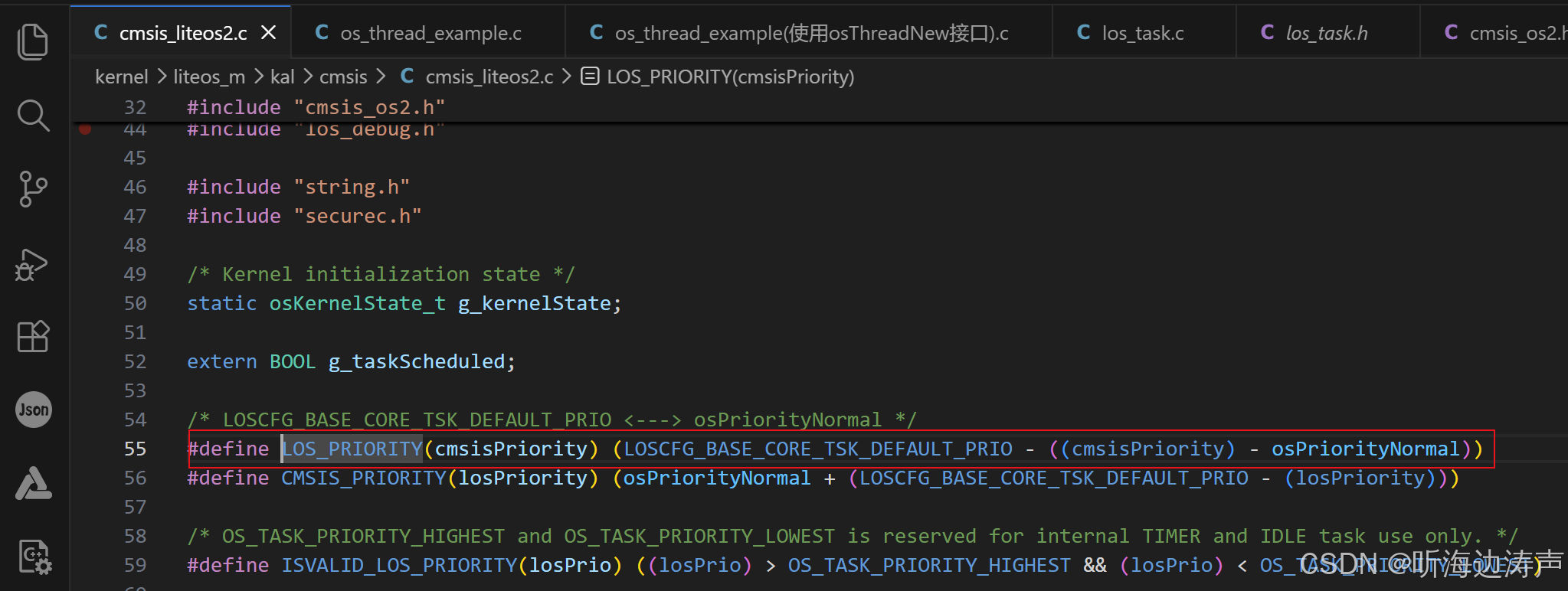Viewport: 1568px width, 591px height.
Task: Open the Run and Debug view
Action: 31,264
